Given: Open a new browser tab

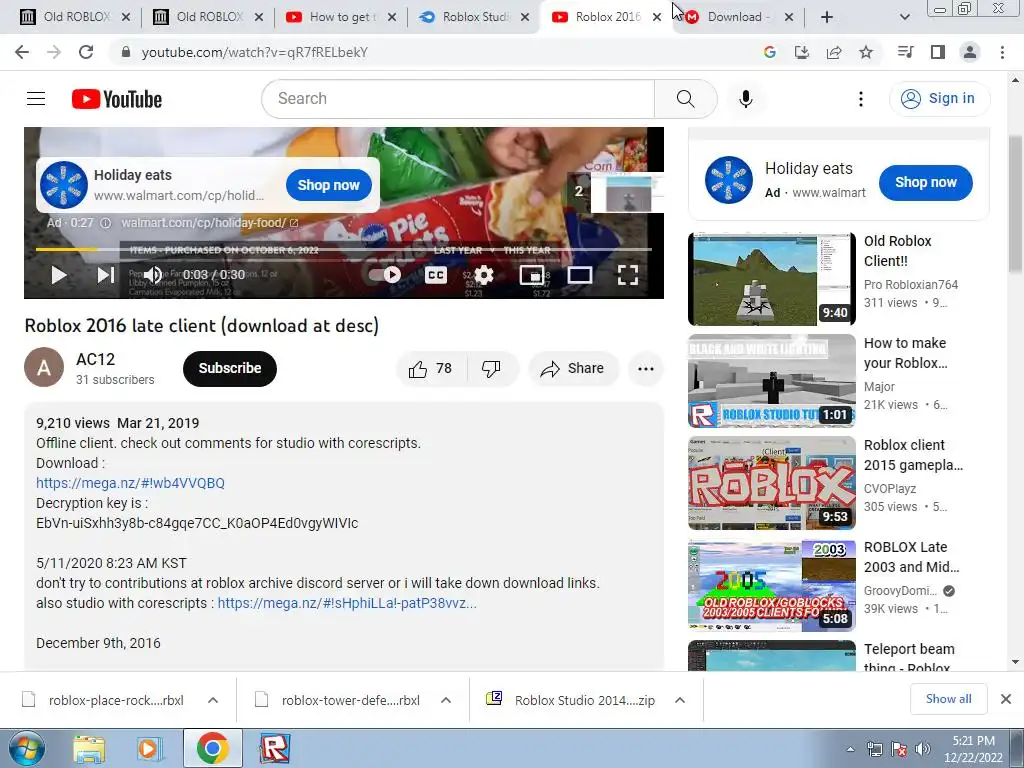Looking at the screenshot, I should 827,17.
